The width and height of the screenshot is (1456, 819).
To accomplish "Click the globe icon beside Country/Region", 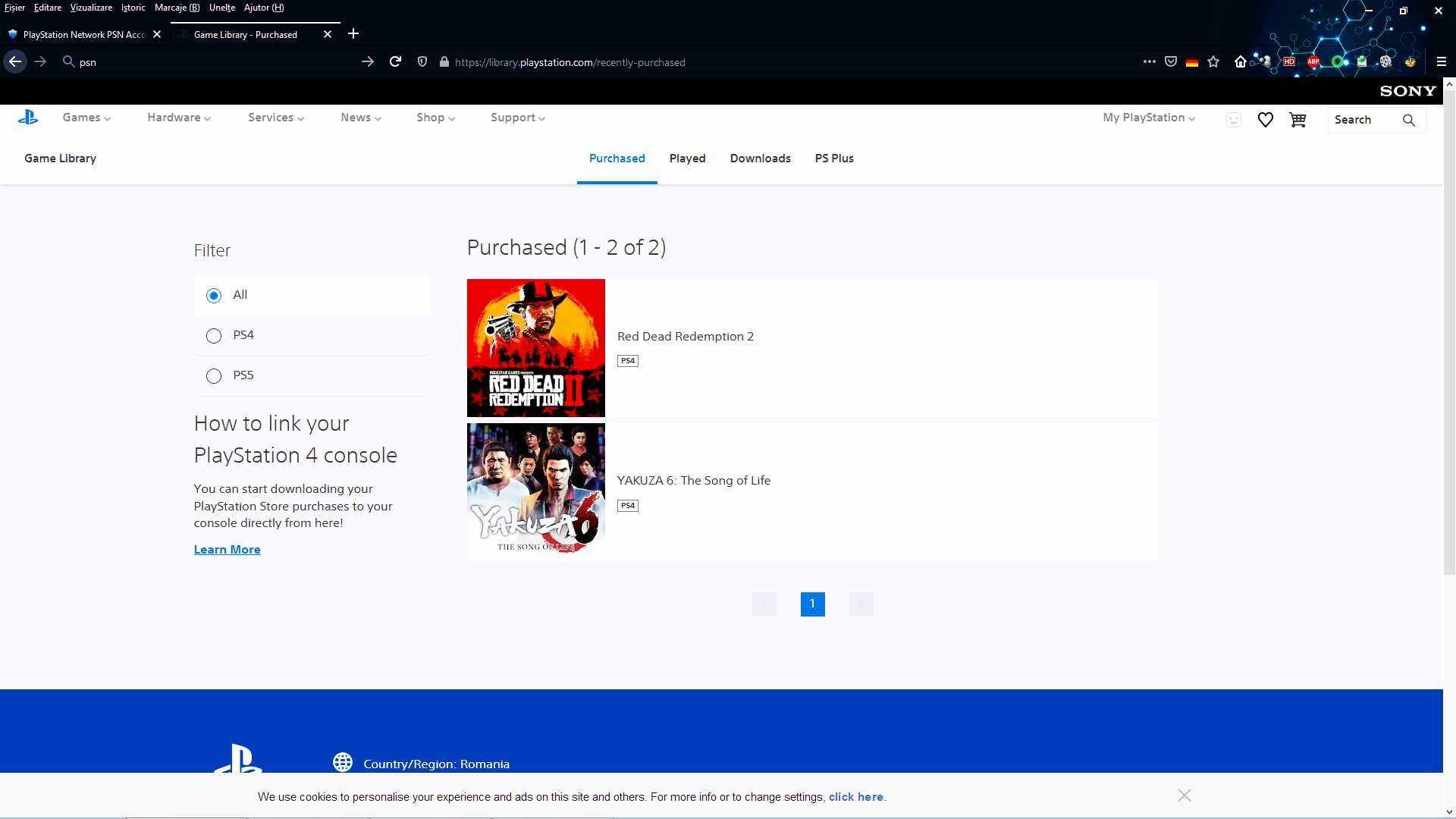I will (343, 762).
